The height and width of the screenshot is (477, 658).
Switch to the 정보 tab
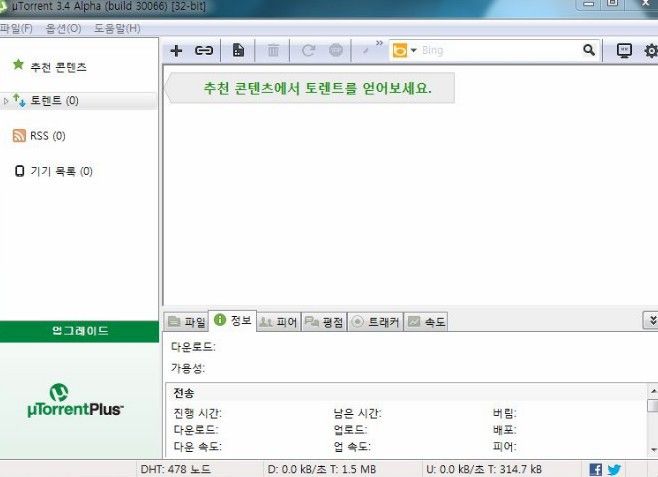[232, 321]
